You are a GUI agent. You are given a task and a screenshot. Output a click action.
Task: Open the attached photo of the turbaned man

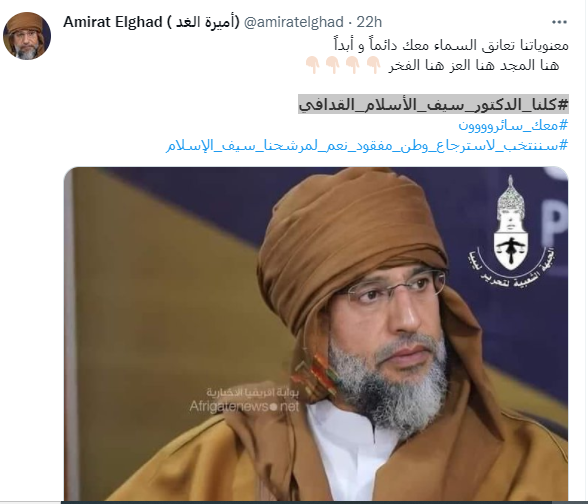tap(316, 334)
